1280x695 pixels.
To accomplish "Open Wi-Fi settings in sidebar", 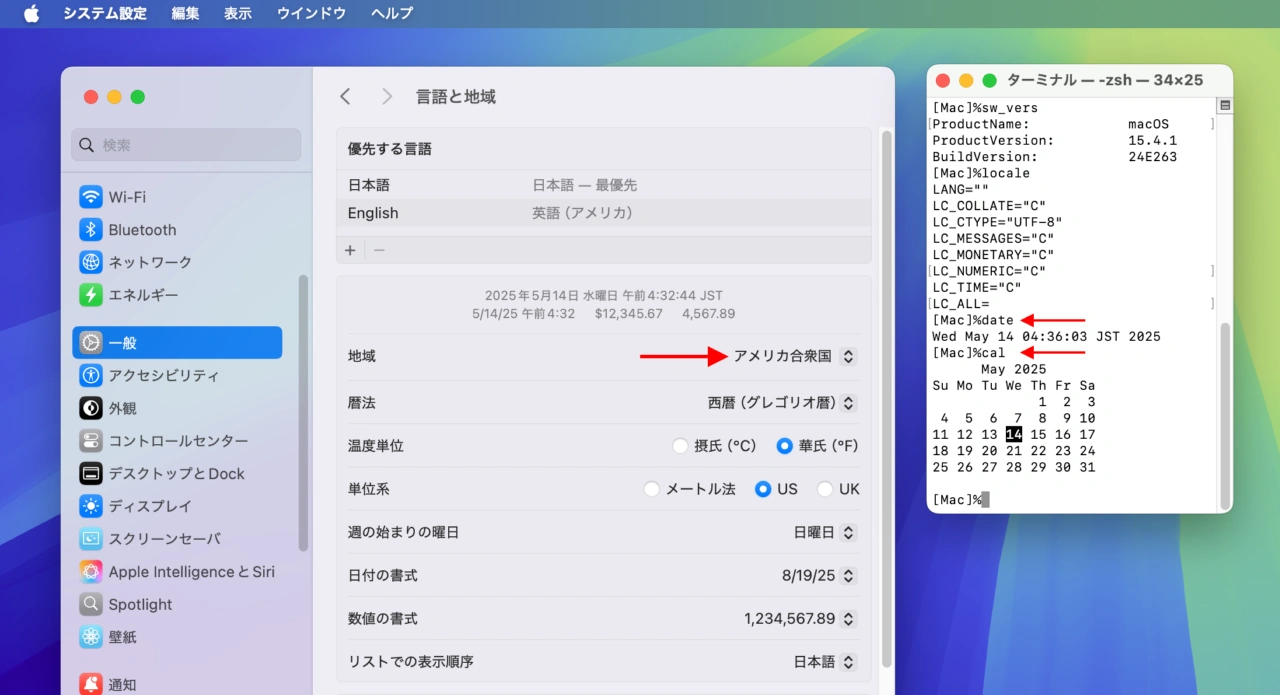I will click(127, 197).
